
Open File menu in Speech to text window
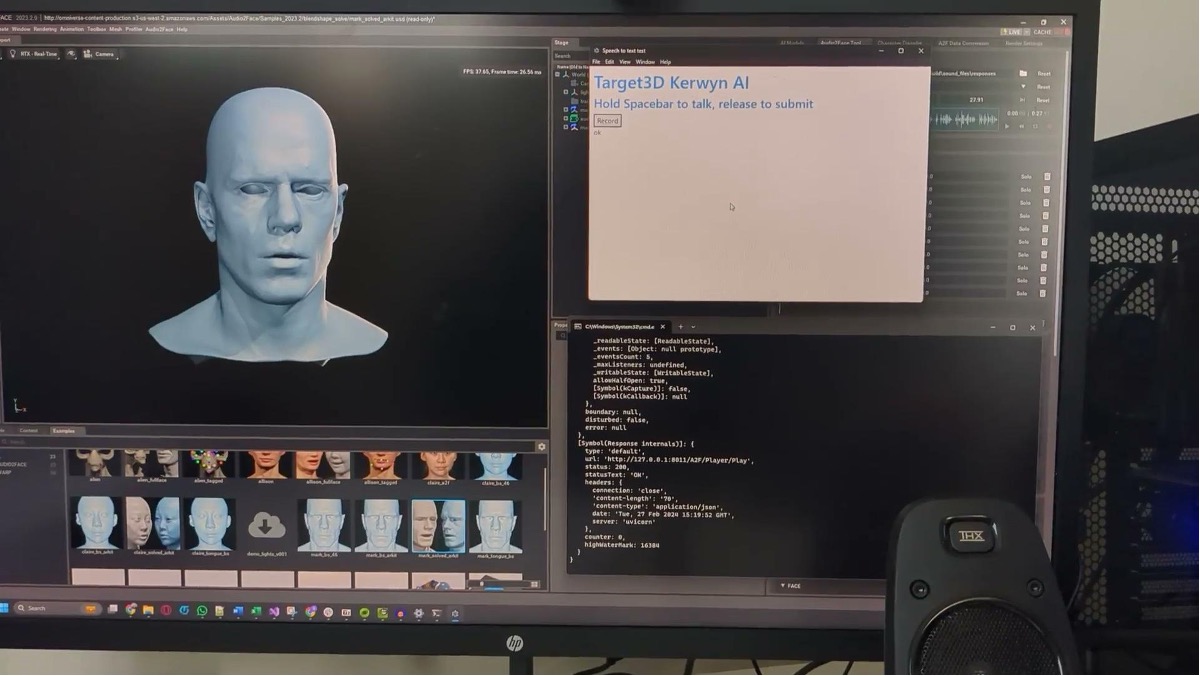(x=596, y=62)
